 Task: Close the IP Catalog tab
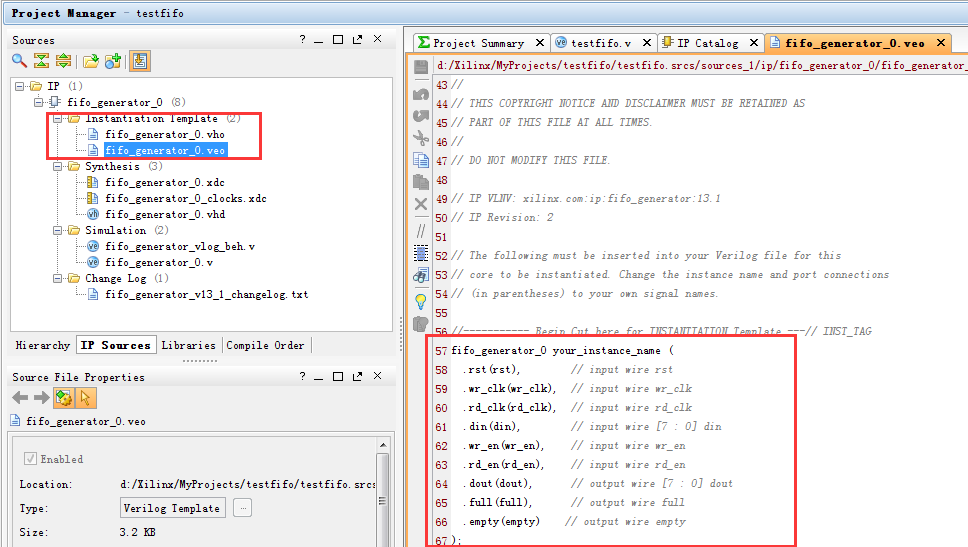[x=754, y=43]
